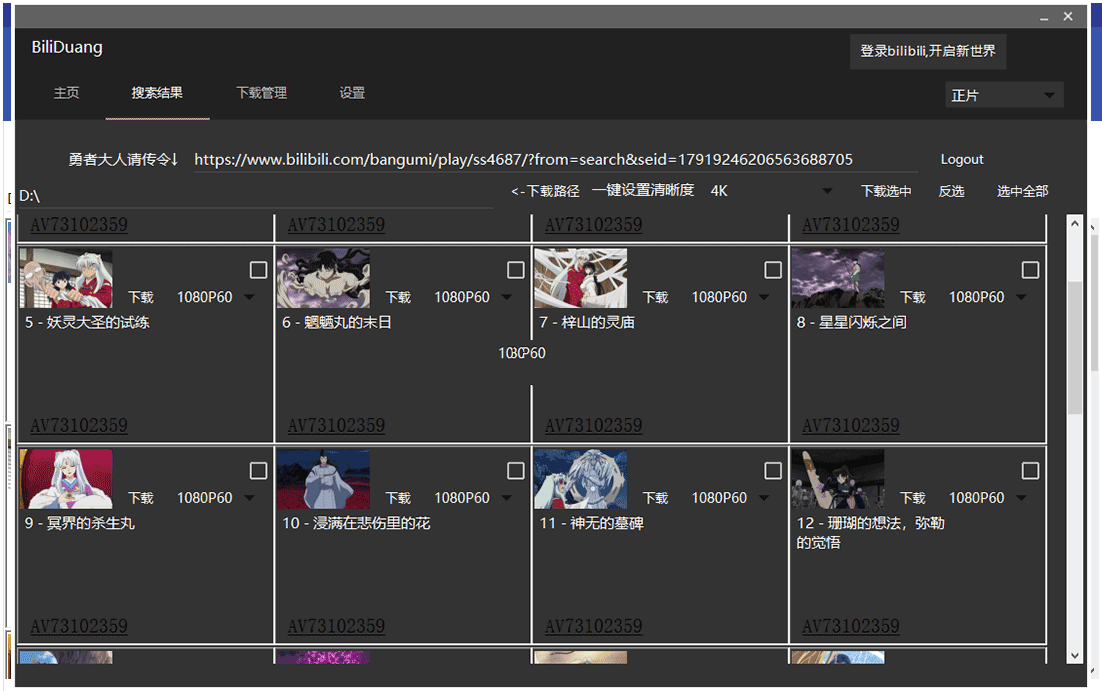Screen dimensions: 1102x691
Task: Click the 登录bilibili,开启新世界 login button
Action: 928,51
